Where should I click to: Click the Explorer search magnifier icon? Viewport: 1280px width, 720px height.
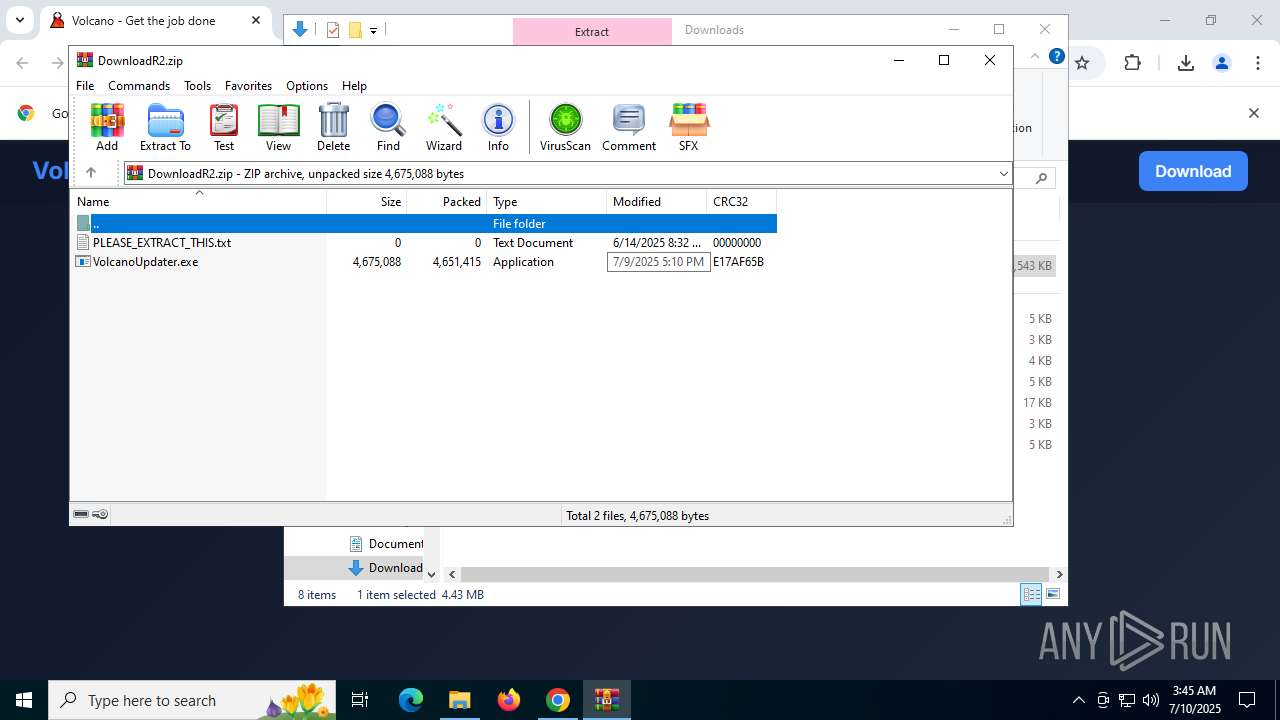(1041, 178)
